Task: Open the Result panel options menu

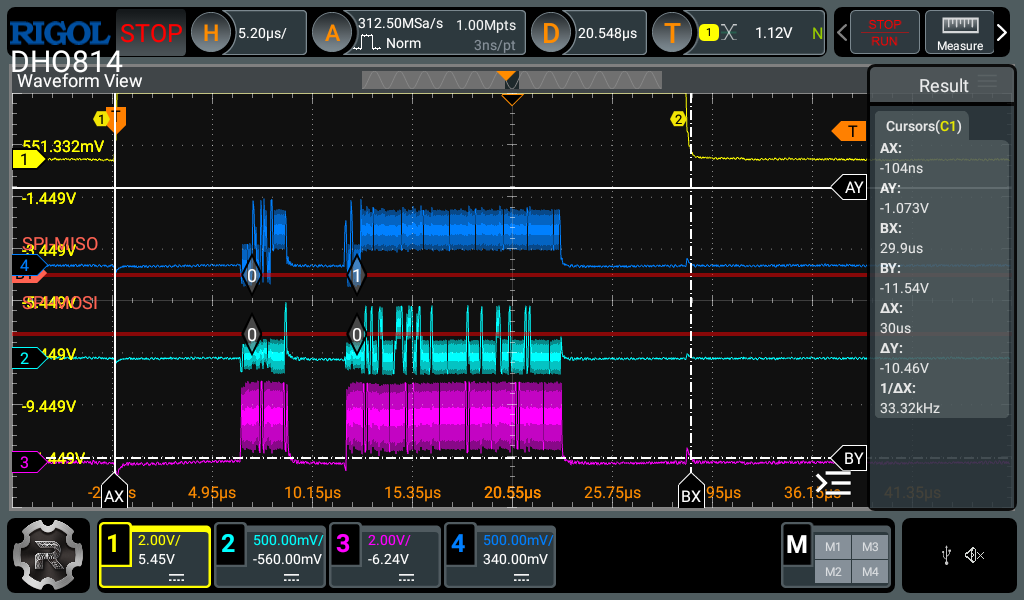Action: point(987,82)
